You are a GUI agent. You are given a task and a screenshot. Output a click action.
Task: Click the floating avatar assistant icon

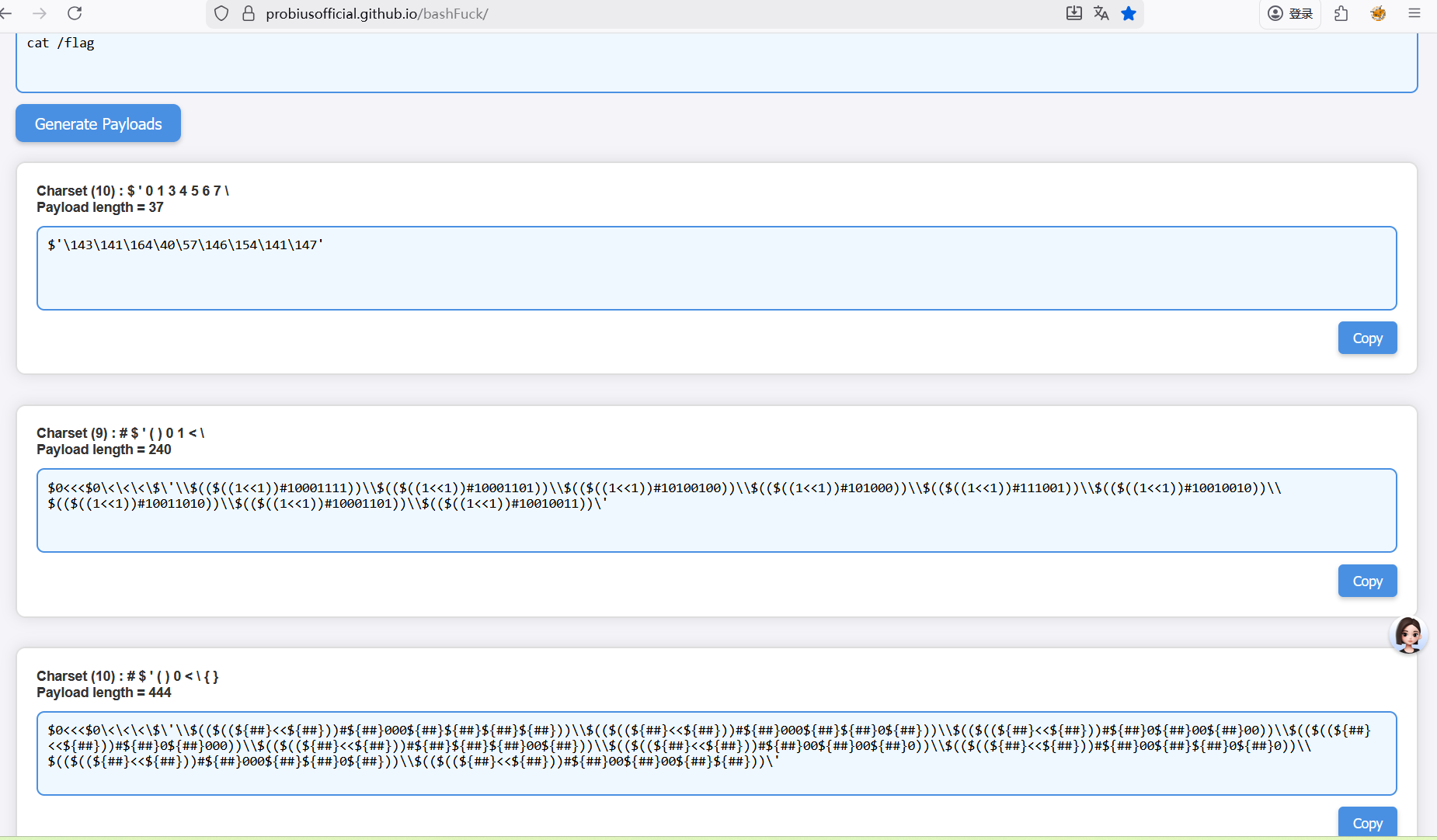click(1408, 634)
